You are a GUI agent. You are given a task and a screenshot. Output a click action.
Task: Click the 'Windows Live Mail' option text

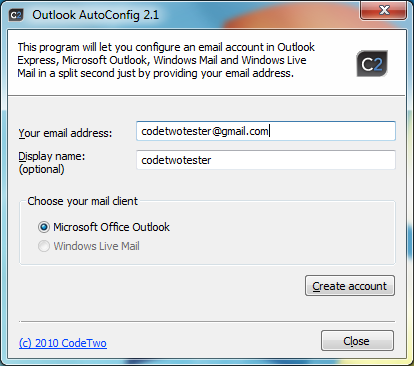click(97, 246)
